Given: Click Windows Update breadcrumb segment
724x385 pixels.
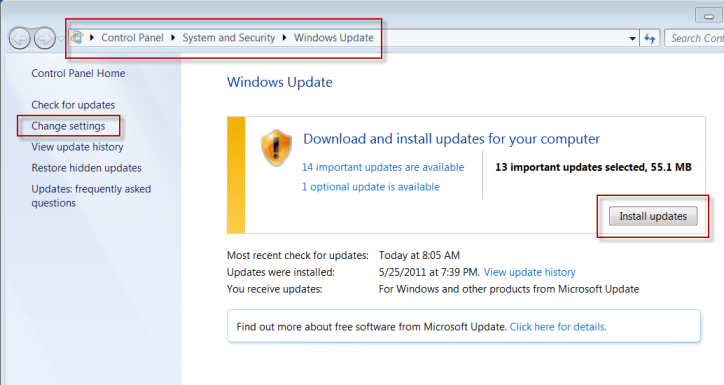Looking at the screenshot, I should point(334,38).
